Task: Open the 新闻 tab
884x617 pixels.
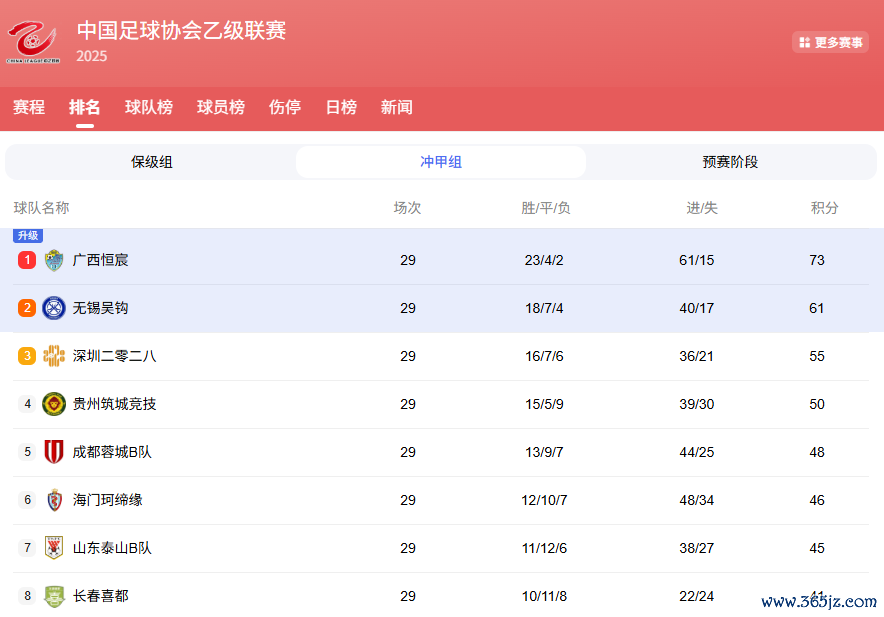Action: point(397,107)
